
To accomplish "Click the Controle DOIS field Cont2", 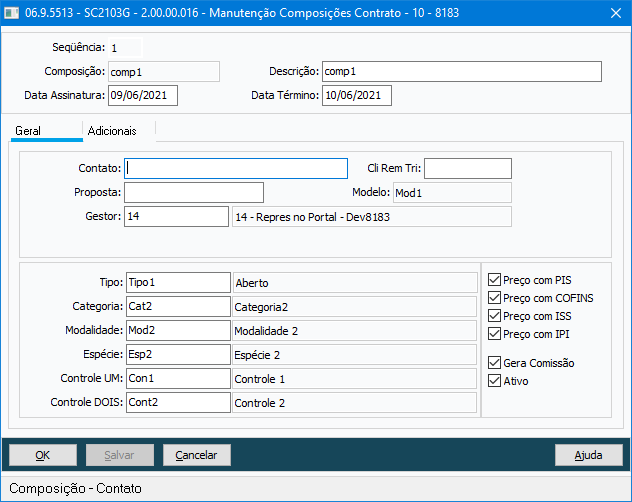I will pyautogui.click(x=178, y=402).
